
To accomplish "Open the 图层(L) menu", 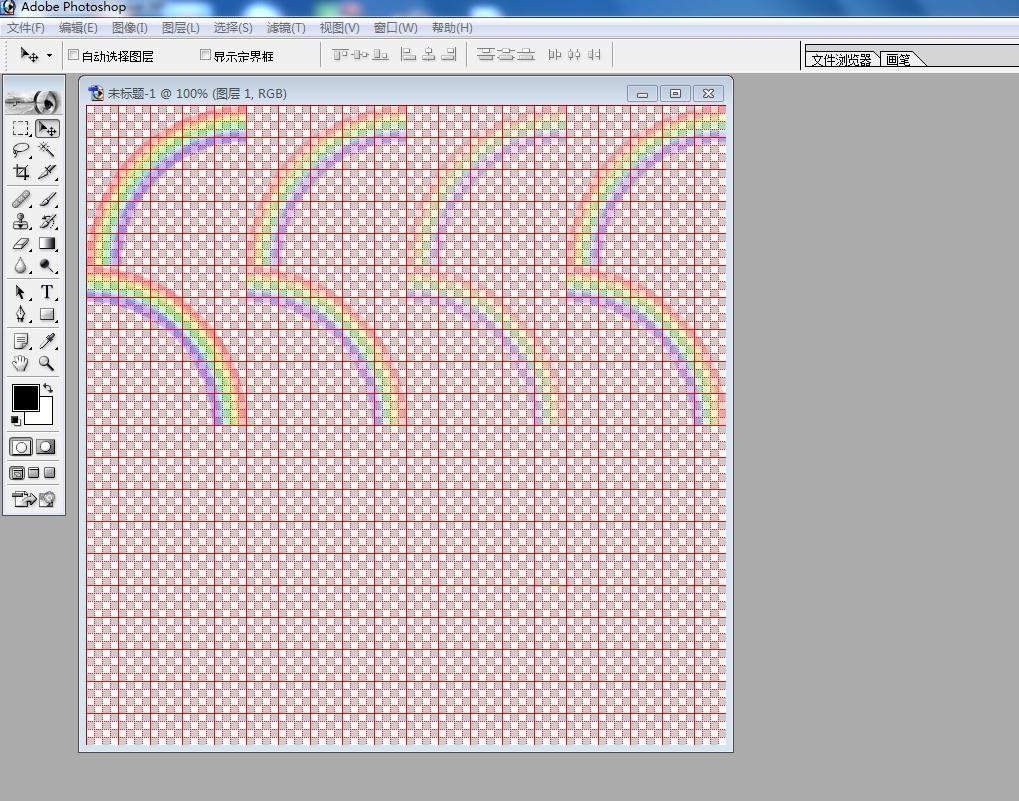I will click(181, 28).
